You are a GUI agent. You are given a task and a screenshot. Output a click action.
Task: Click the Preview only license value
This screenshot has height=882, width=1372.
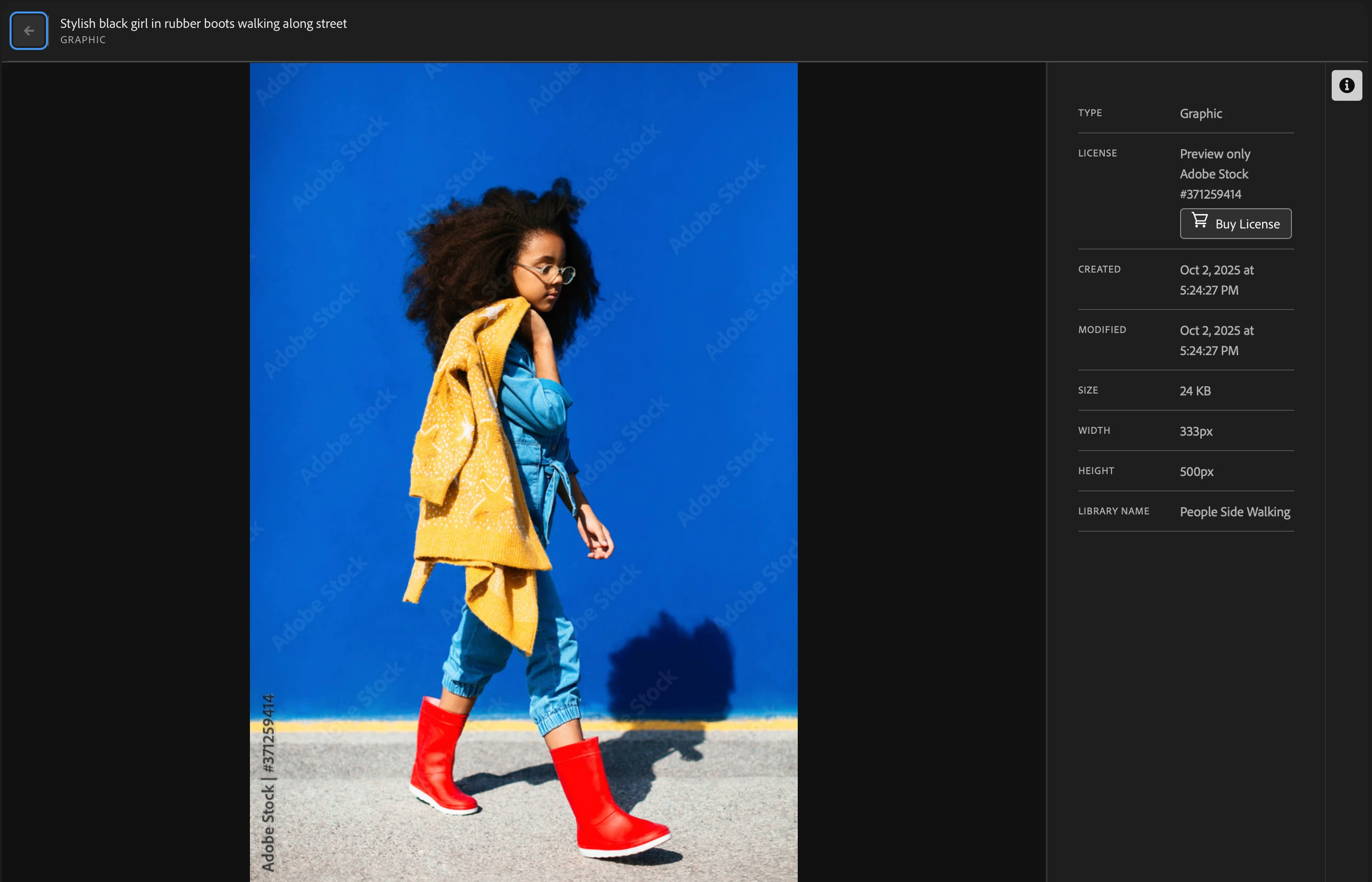(1215, 154)
